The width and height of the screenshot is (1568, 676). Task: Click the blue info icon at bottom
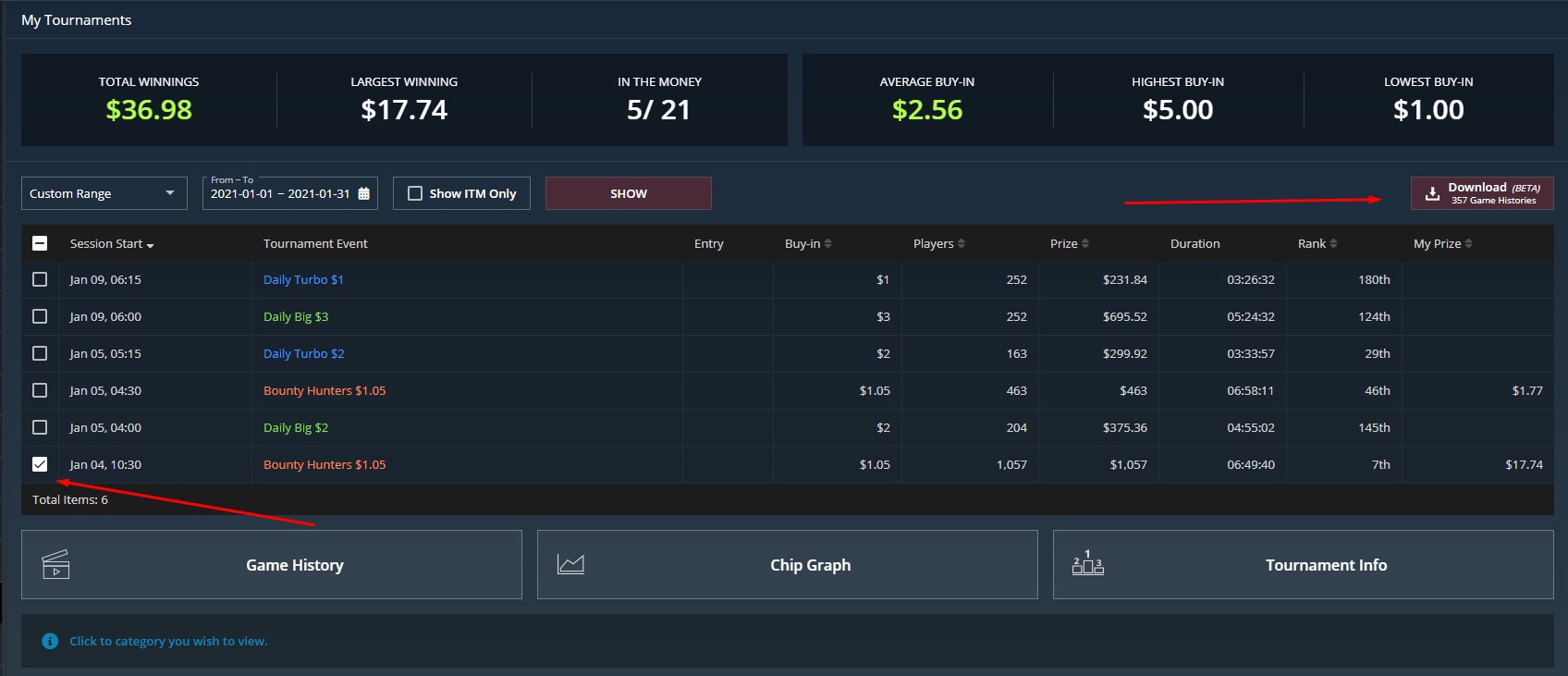pyautogui.click(x=51, y=641)
